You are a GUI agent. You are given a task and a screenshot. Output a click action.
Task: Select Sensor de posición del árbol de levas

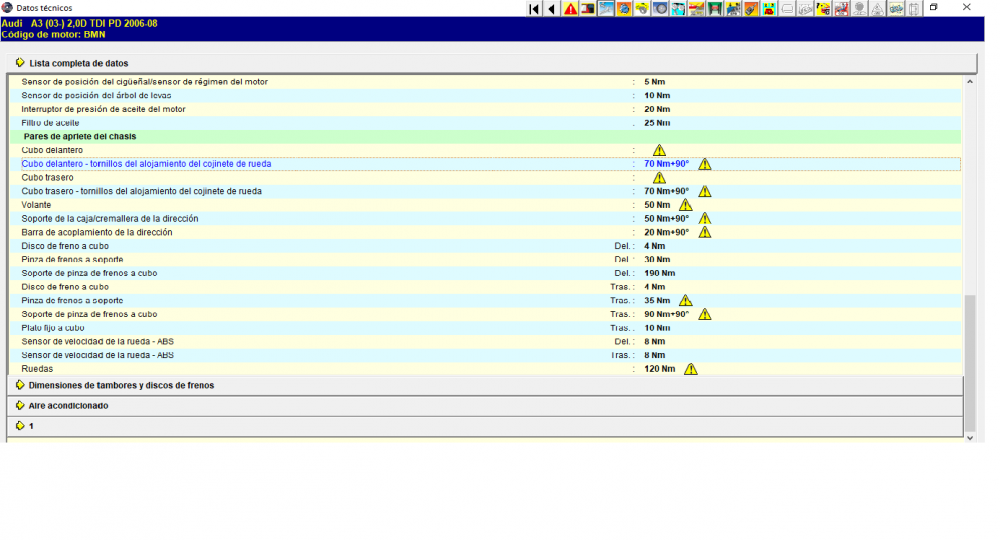point(96,96)
